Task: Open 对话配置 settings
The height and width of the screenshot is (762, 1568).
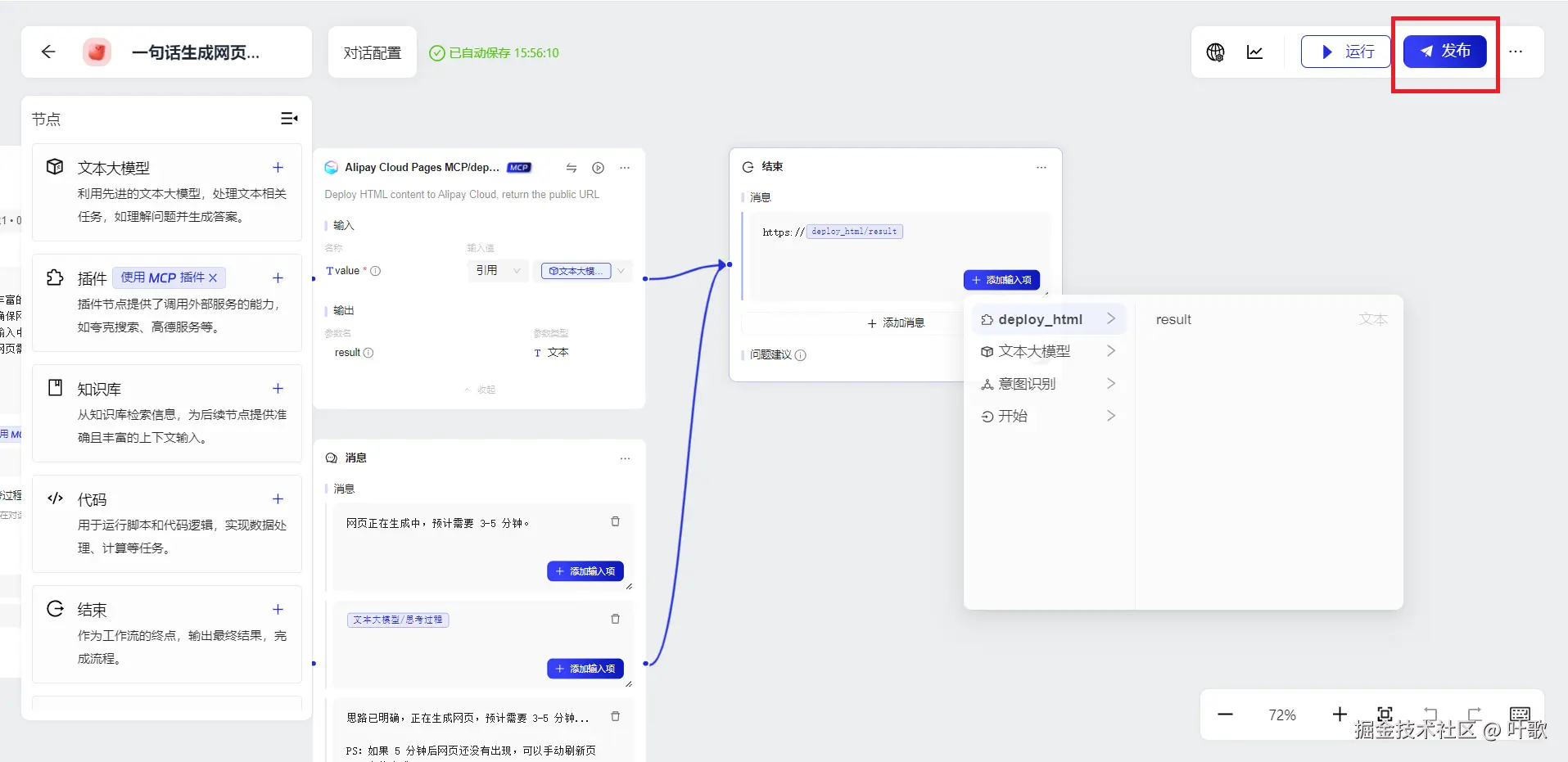Action: point(373,52)
